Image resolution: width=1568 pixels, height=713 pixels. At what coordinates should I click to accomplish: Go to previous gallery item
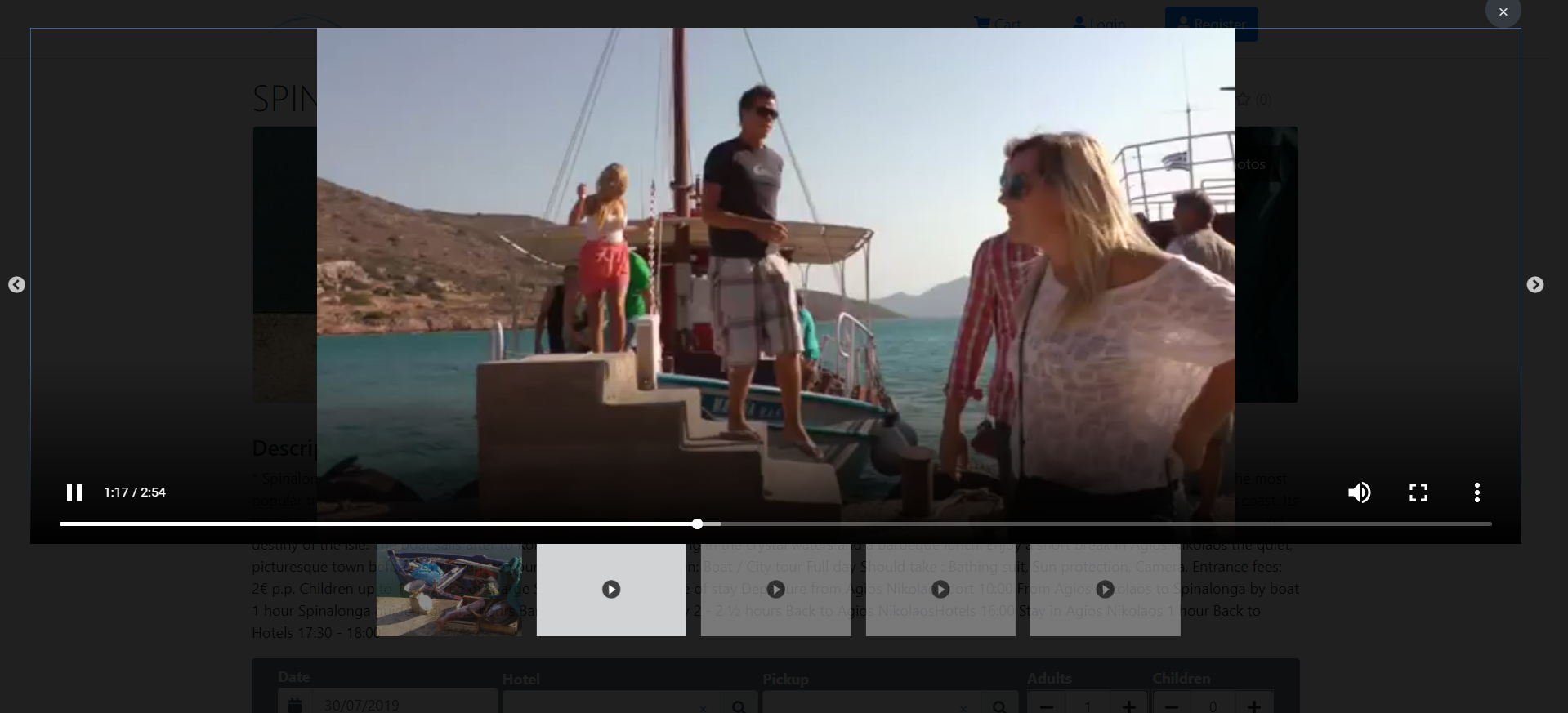(x=16, y=285)
